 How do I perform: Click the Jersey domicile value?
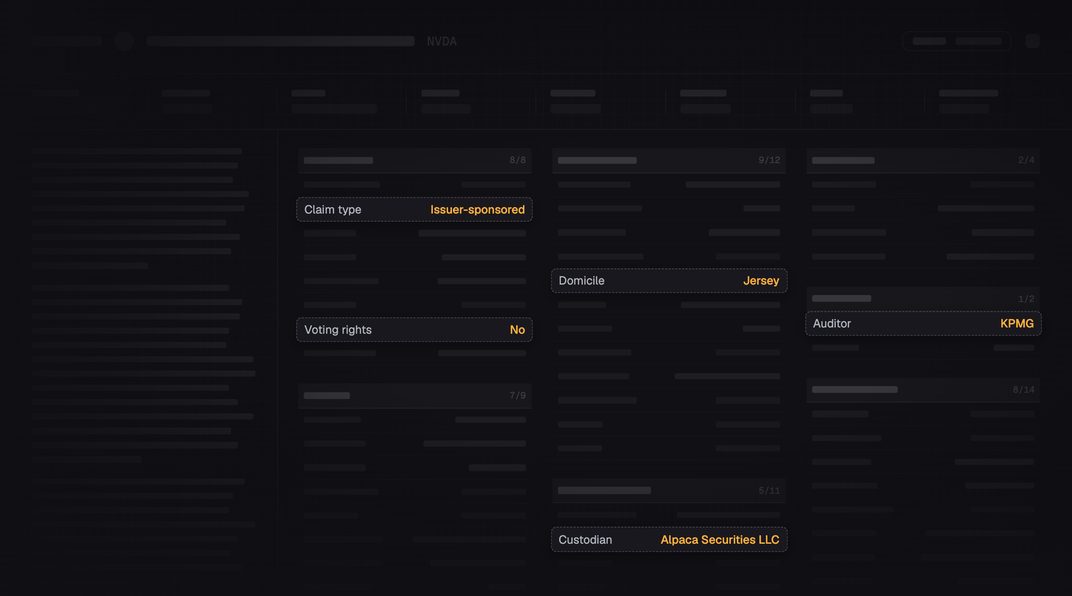761,281
